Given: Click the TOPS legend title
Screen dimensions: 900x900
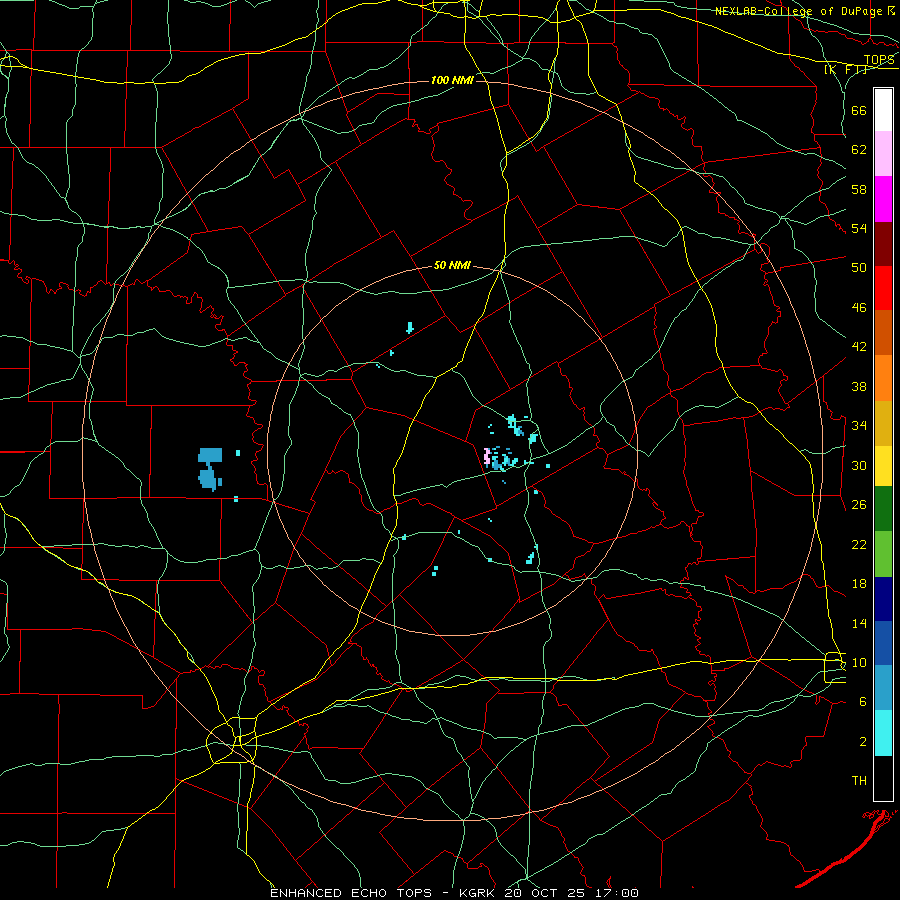Looking at the screenshot, I should 879,60.
